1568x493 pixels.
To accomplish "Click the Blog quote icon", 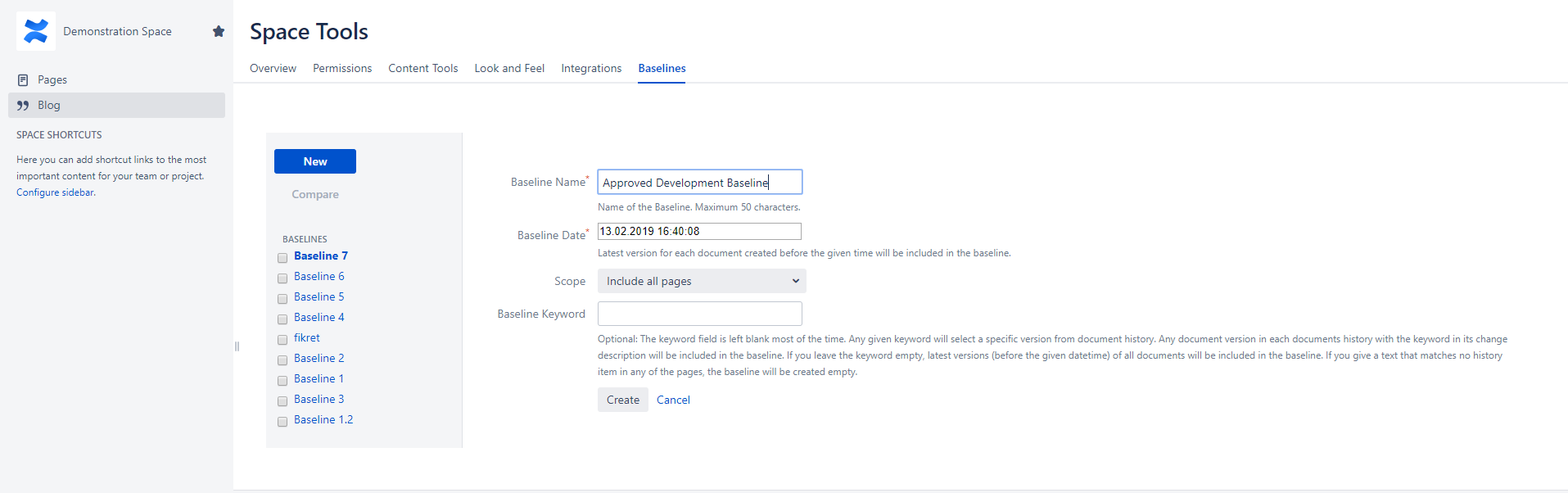I will tap(23, 105).
